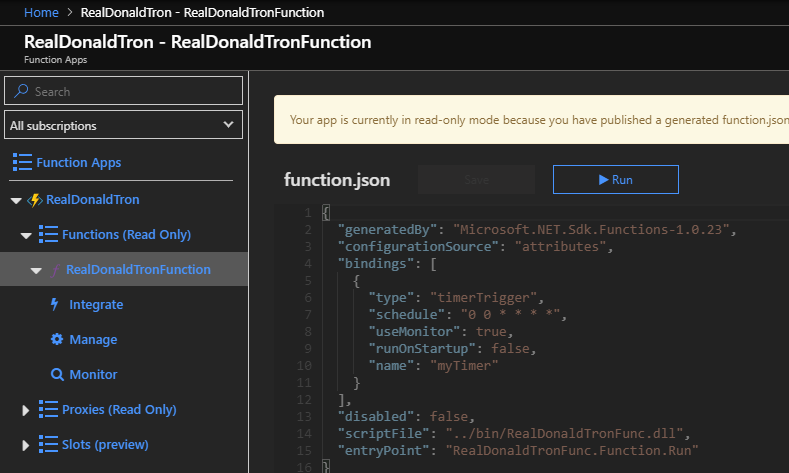
Task: Click the RealDonaldTron - RealDonaldTronFunction breadcrumb
Action: pyautogui.click(x=202, y=12)
